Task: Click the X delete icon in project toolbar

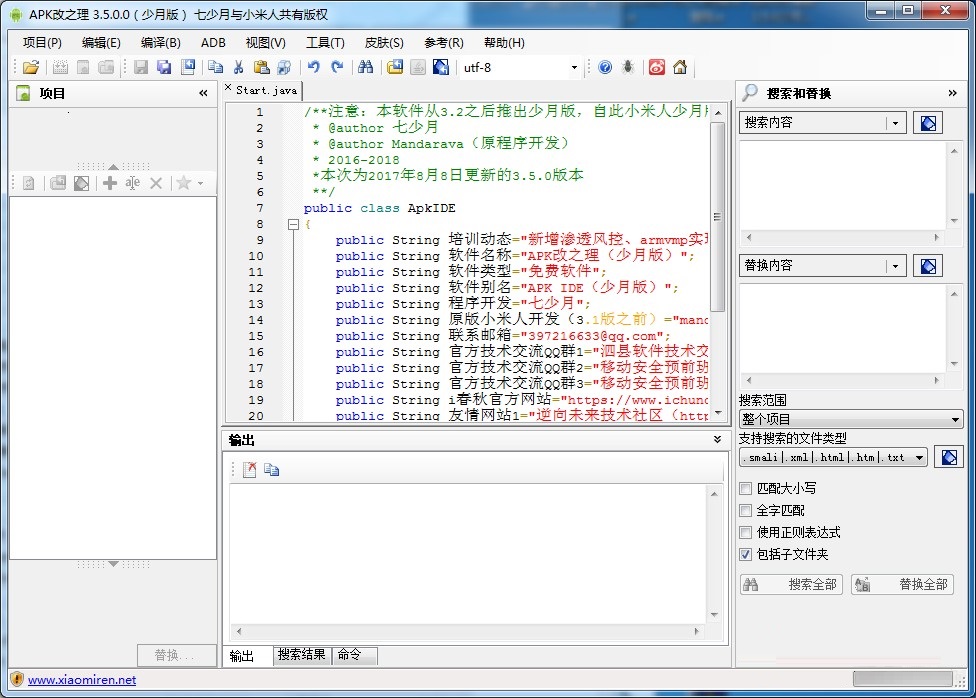Action: click(x=156, y=183)
